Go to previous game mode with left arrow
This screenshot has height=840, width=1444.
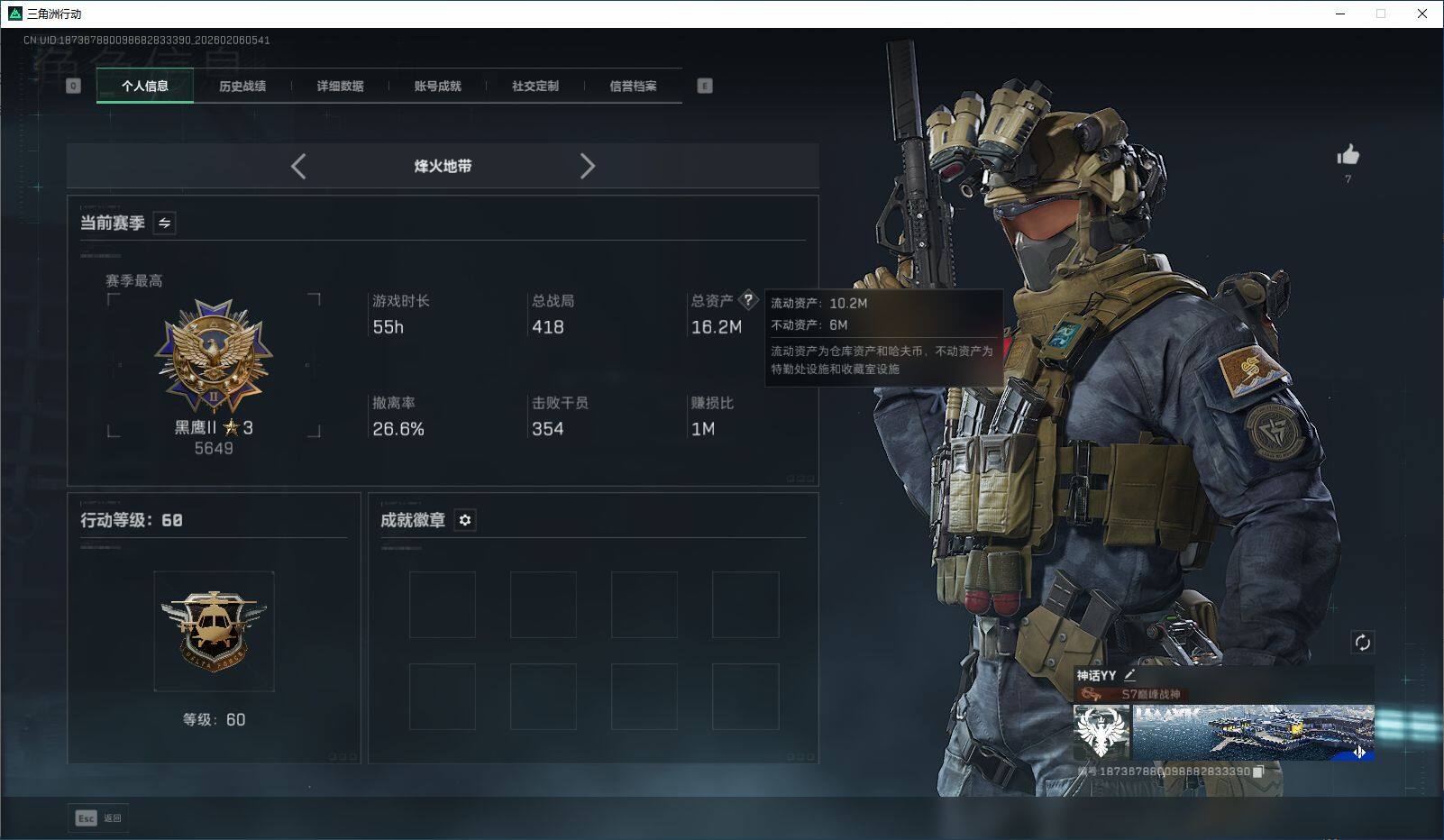click(298, 166)
